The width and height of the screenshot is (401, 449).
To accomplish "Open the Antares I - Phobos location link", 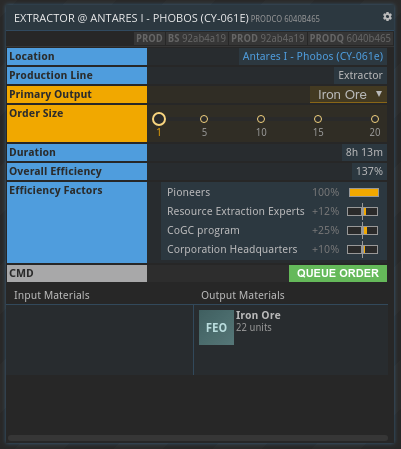I will point(313,56).
